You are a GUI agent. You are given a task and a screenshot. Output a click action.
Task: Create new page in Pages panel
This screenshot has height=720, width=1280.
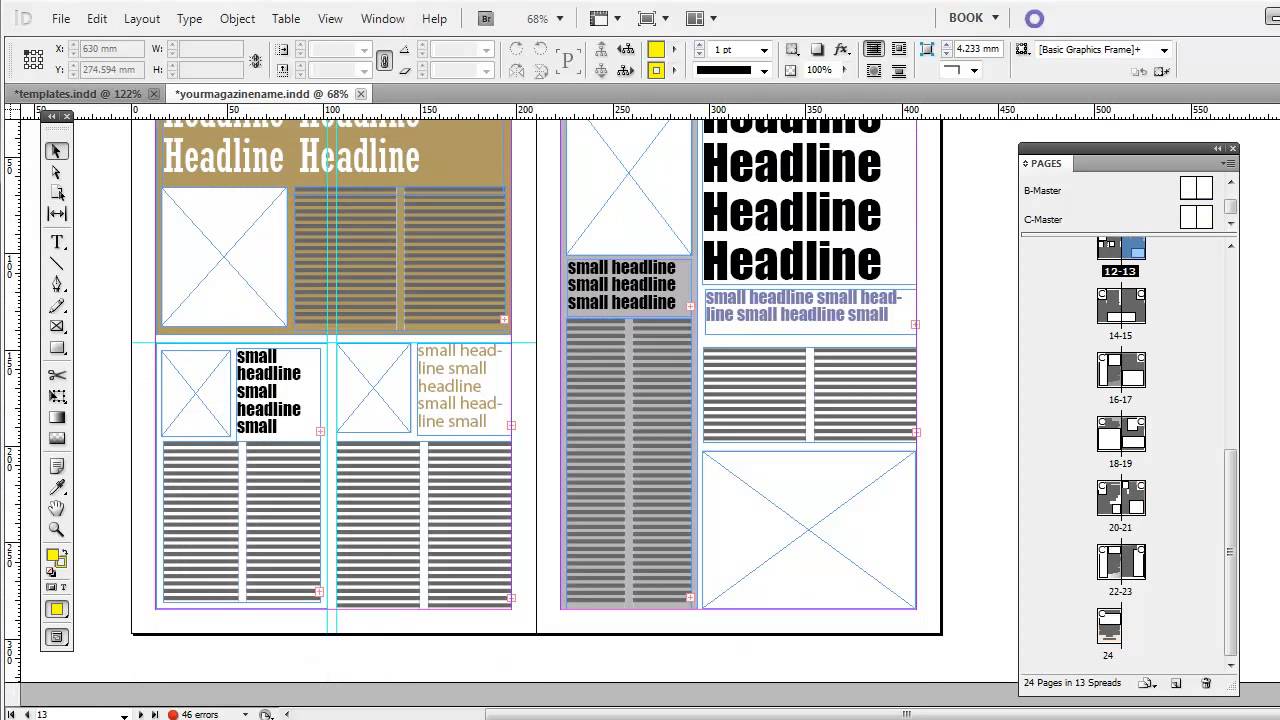[x=1176, y=684]
